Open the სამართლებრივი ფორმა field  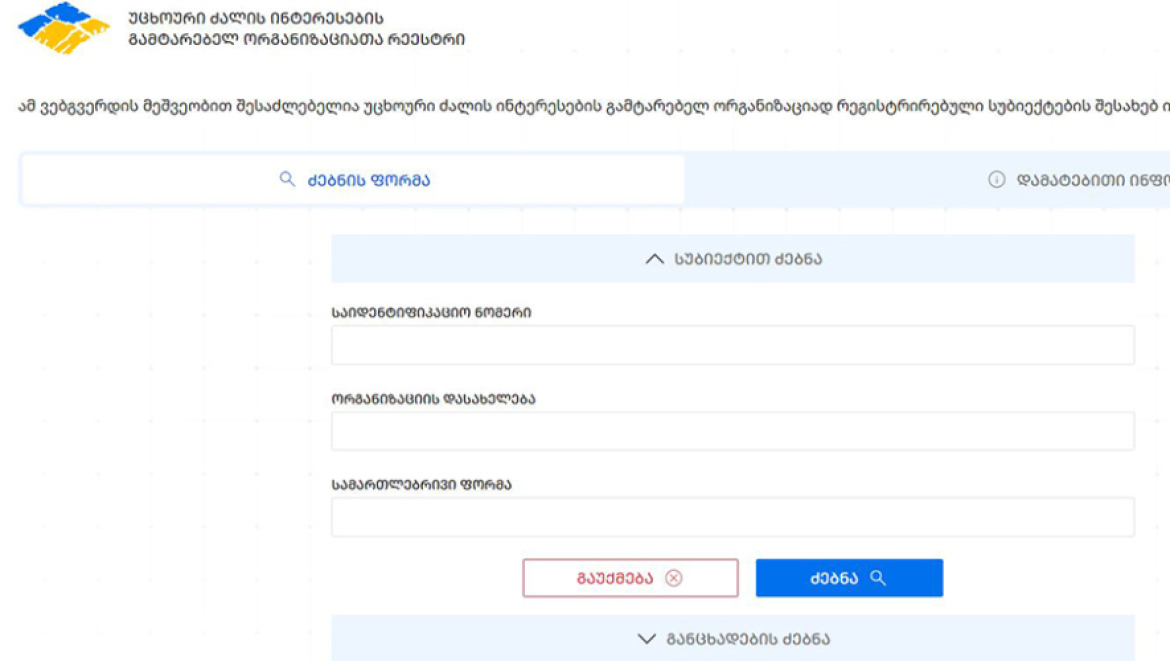coord(732,517)
